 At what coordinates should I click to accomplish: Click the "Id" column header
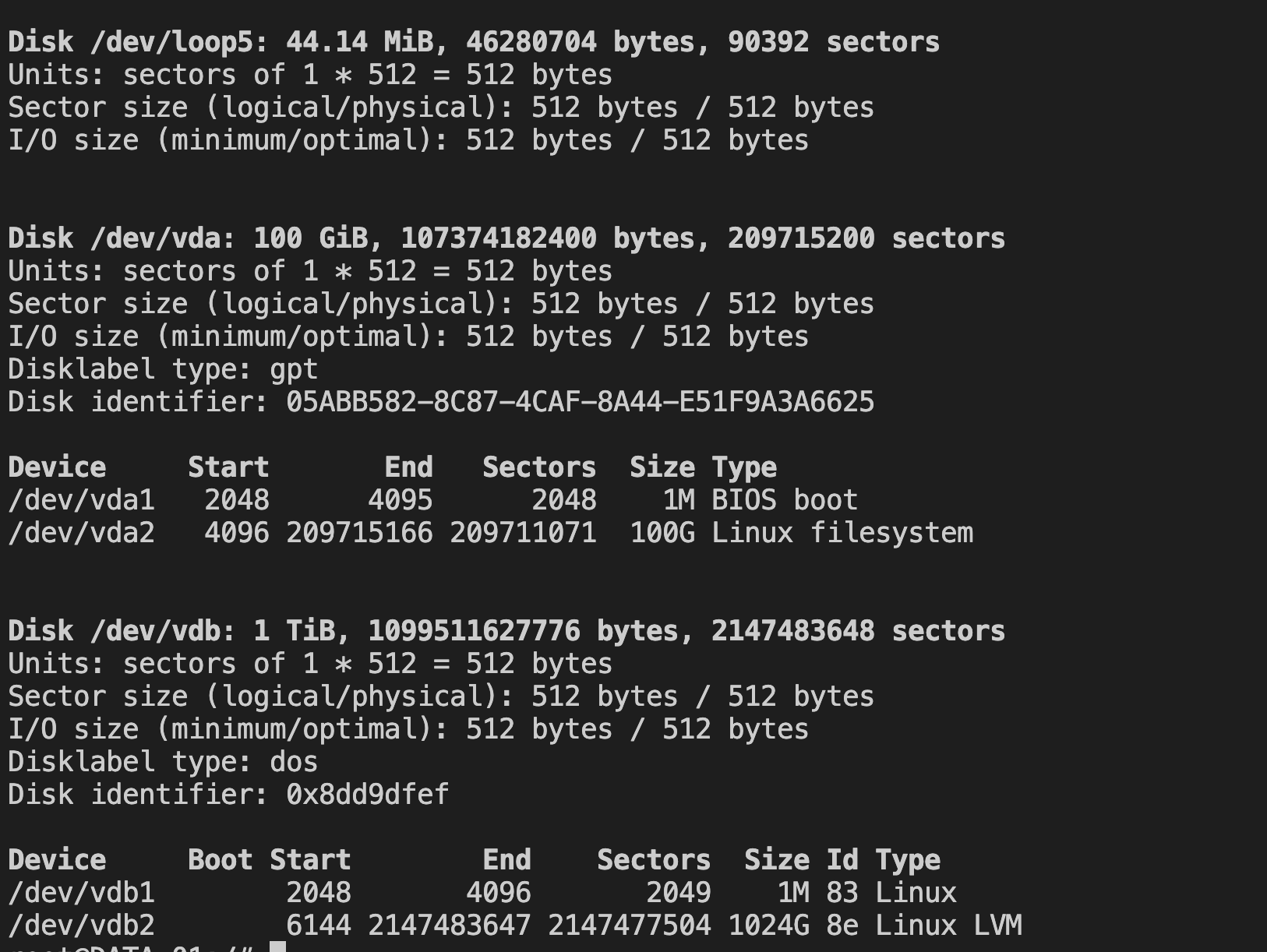(x=842, y=860)
